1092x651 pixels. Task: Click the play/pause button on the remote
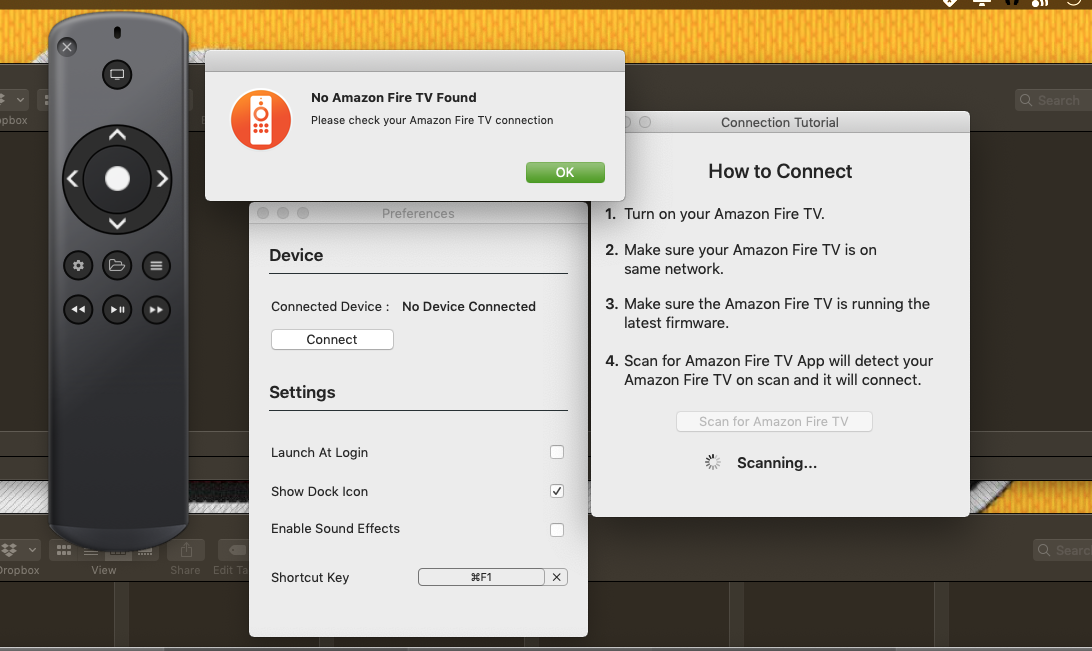click(117, 310)
